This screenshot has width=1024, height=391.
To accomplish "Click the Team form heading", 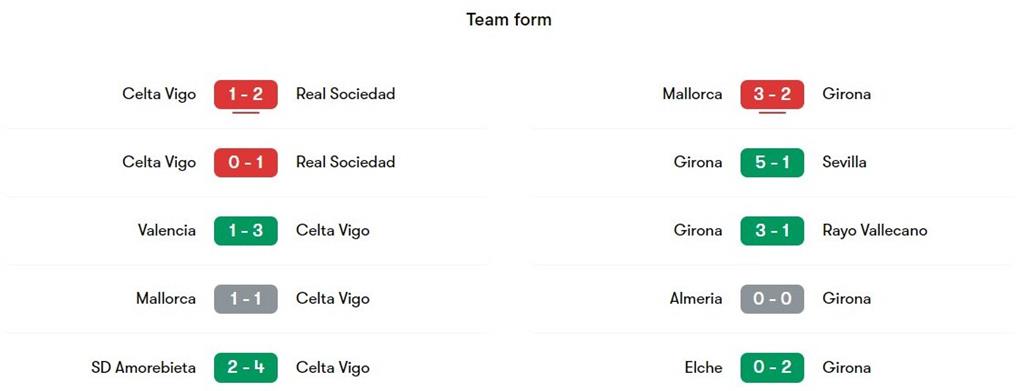I will (x=509, y=20).
